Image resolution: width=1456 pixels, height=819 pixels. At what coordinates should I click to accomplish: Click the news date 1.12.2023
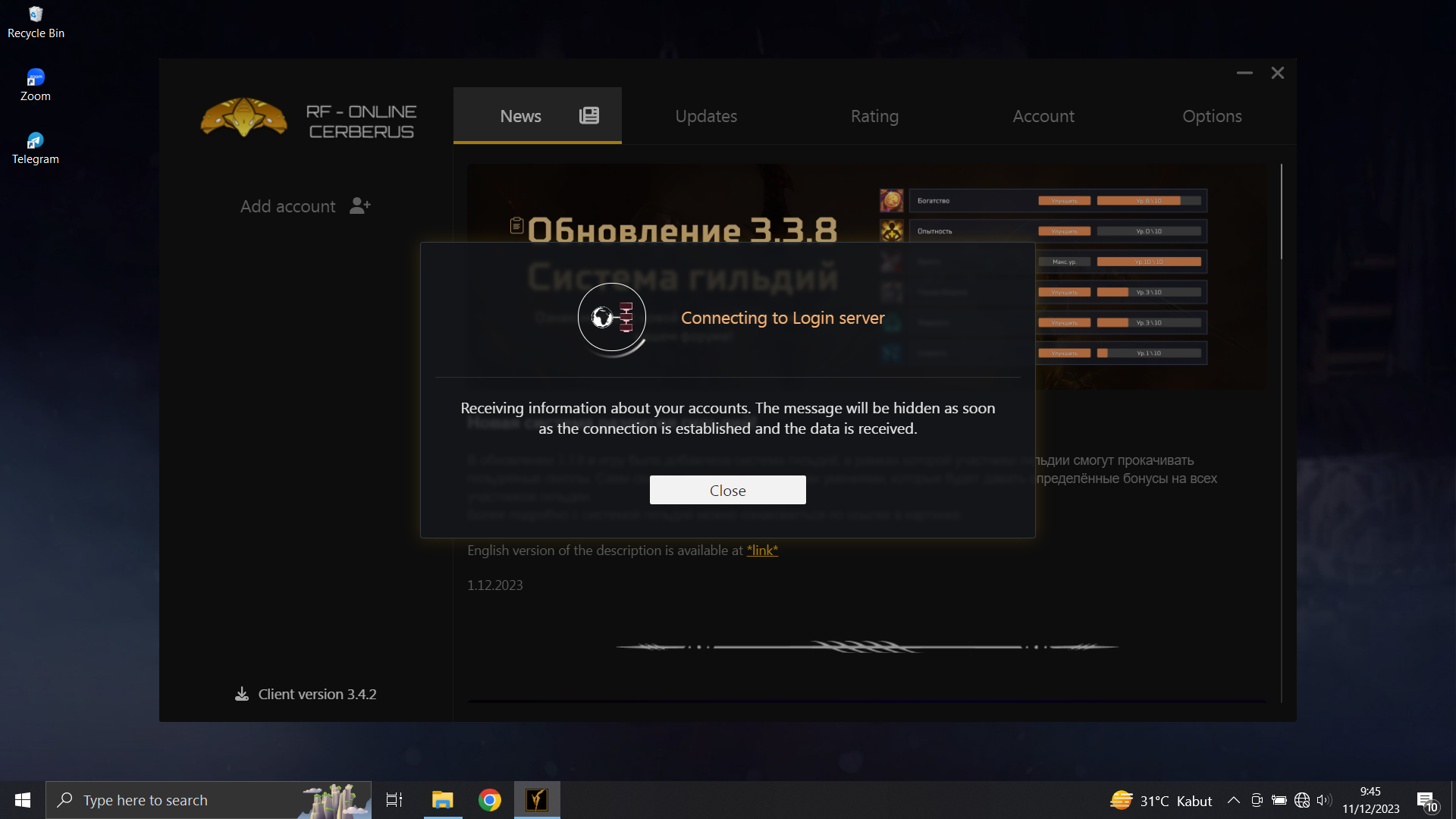coord(494,585)
